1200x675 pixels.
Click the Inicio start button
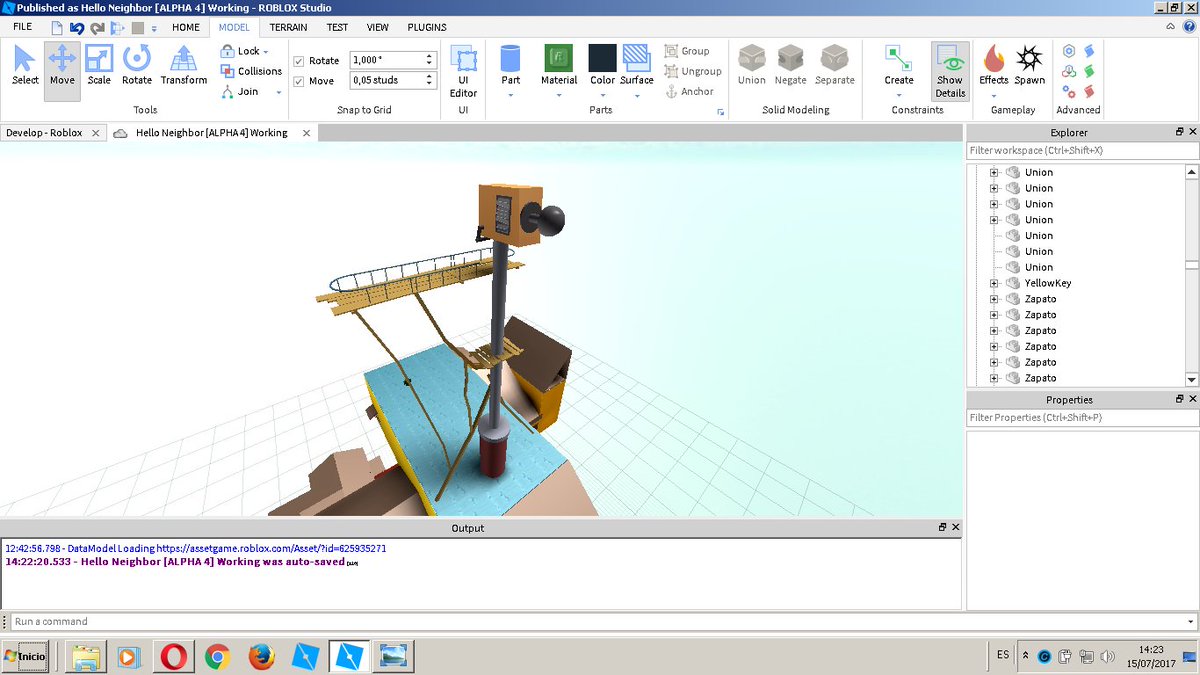tap(24, 656)
